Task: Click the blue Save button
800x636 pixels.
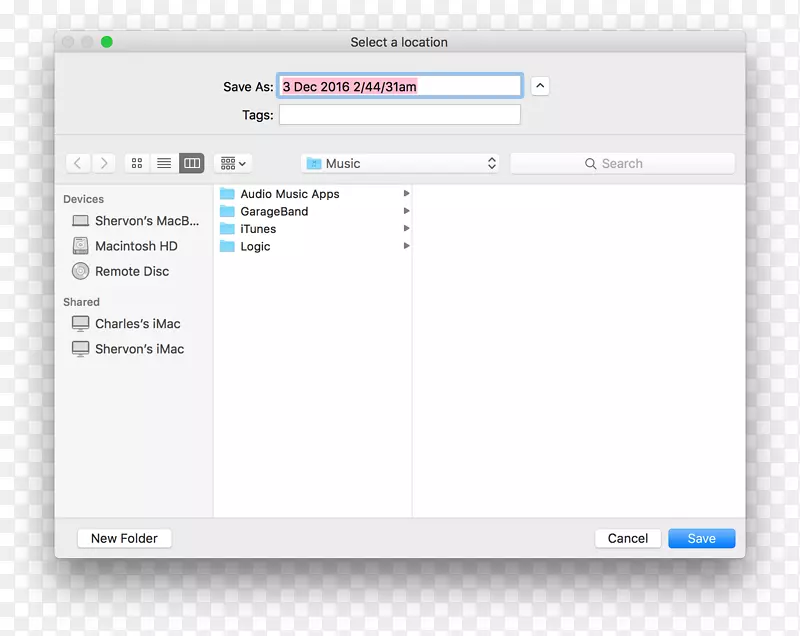Action: click(x=701, y=538)
